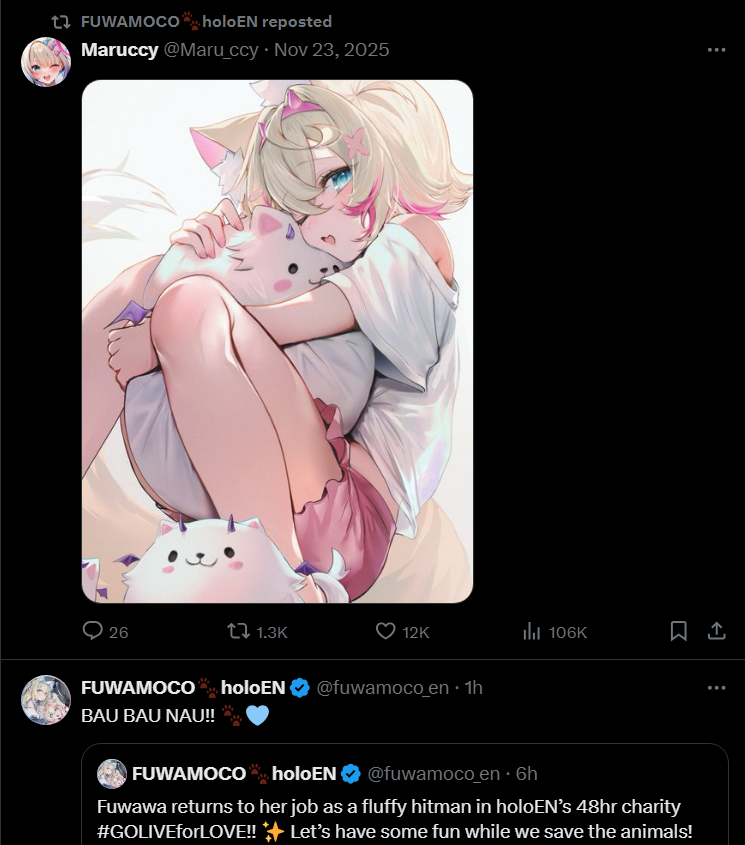Enlarge the Maruccy artwork image
745x845 pixels.
[278, 342]
